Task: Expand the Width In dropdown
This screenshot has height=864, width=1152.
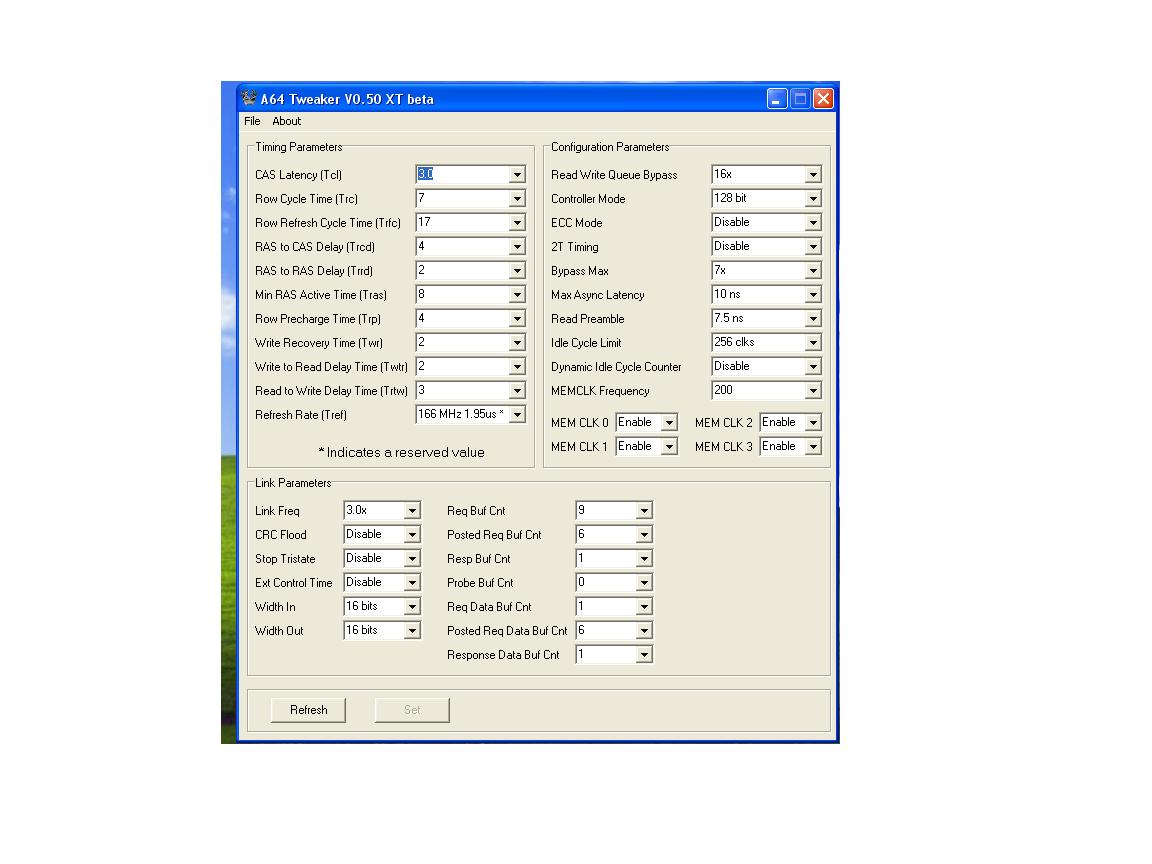Action: pos(412,607)
